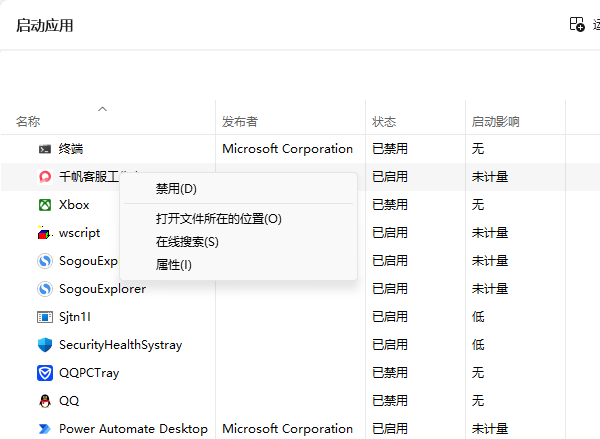Select the QQ row name
600x439 pixels.
(69, 401)
